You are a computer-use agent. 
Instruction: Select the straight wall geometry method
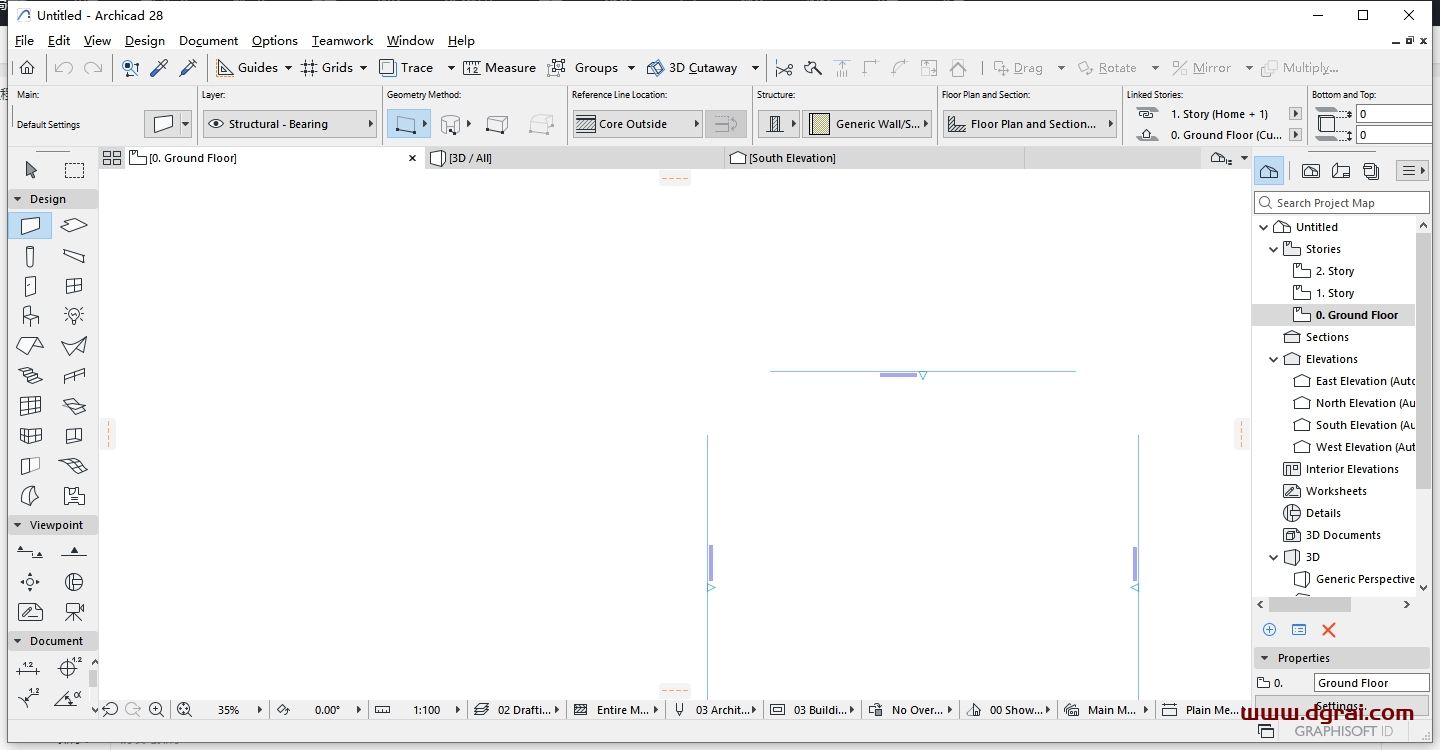(409, 124)
